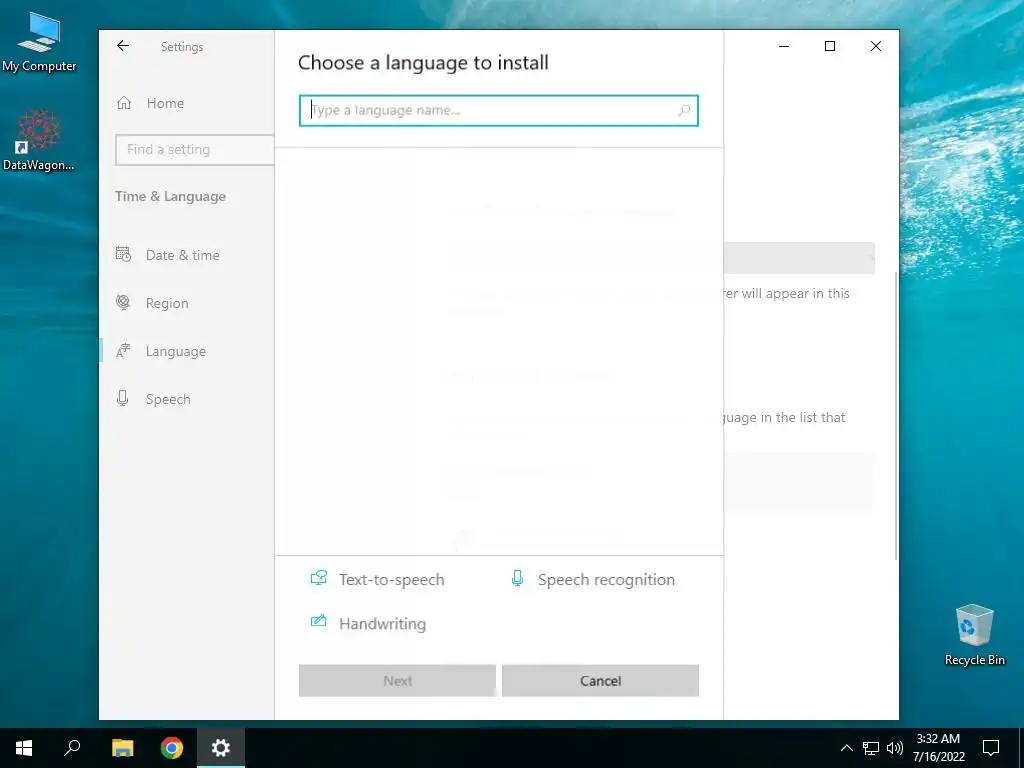Focus the Type a language name field
The height and width of the screenshot is (768, 1024).
[498, 110]
